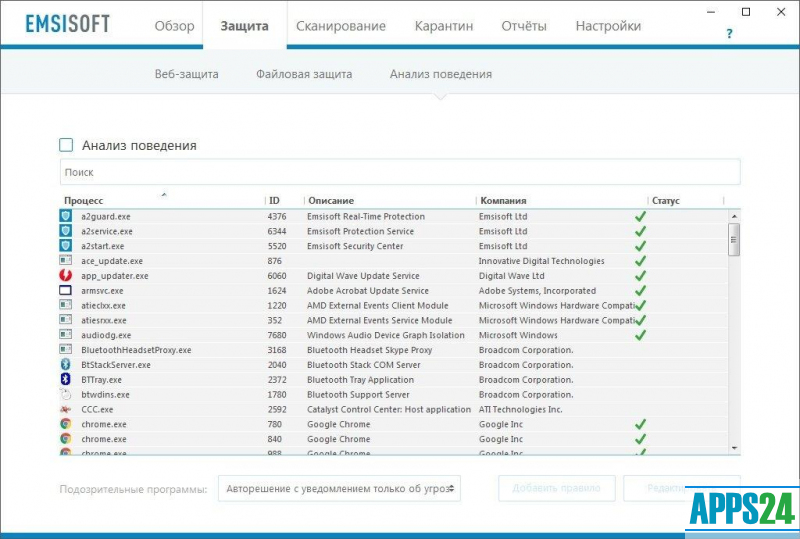The height and width of the screenshot is (539, 800).
Task: Click green status checkmark for audiodg.exe
Action: [x=640, y=335]
